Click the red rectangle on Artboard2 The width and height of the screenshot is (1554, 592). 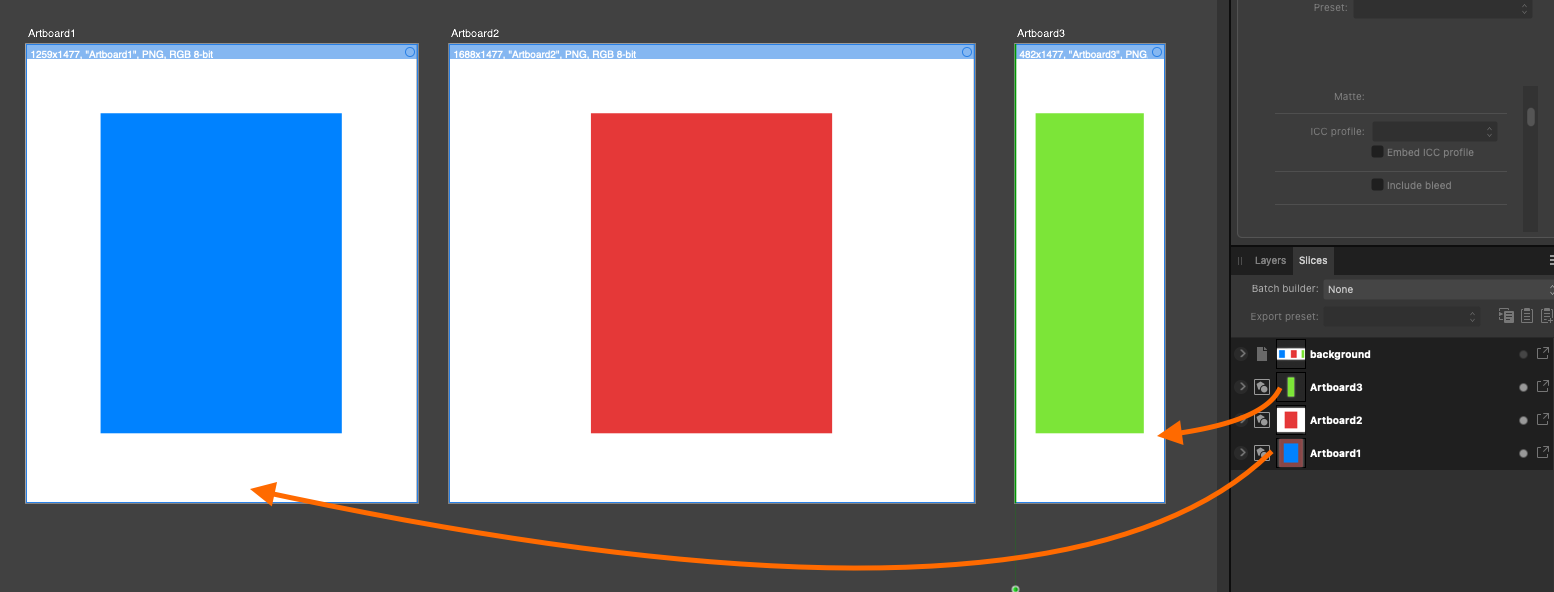coord(711,273)
